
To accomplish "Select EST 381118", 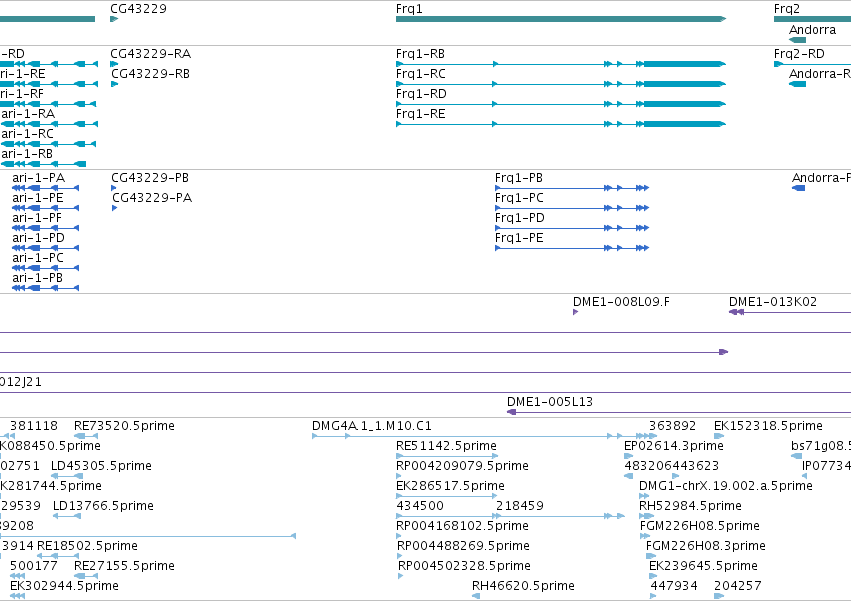I will 34,426.
